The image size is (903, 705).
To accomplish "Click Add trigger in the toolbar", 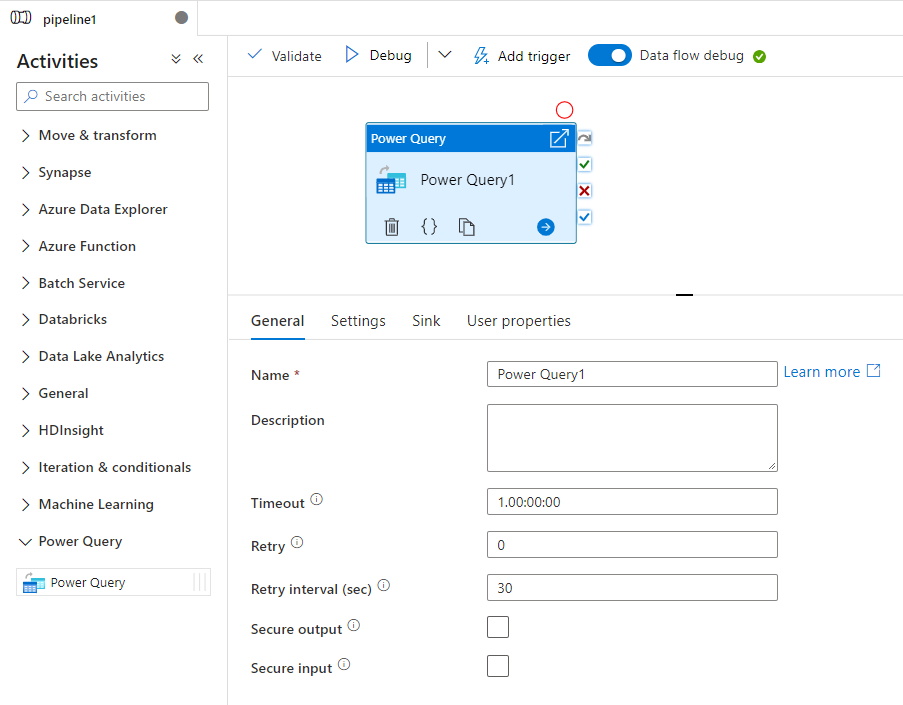I will tap(521, 56).
